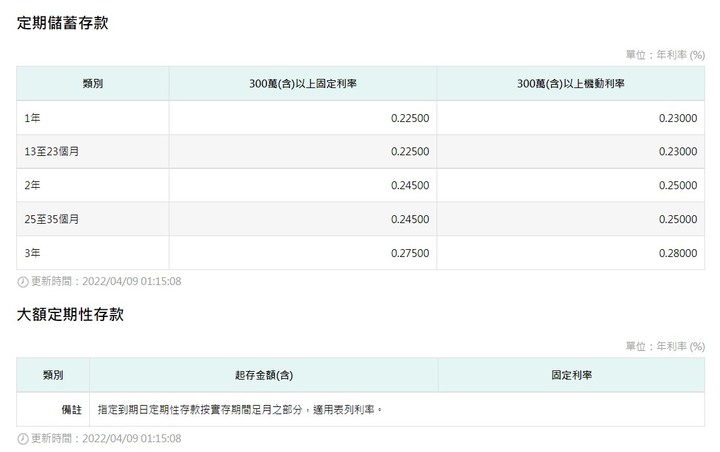Select the 備註 row label

(72, 409)
